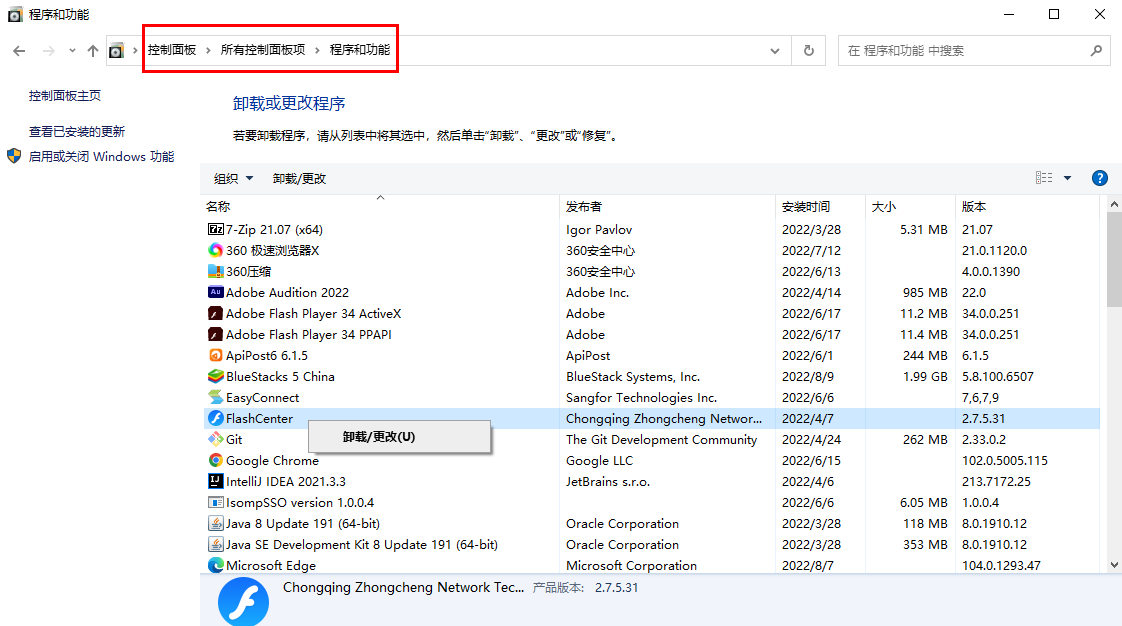Screen dimensions: 1122x626
Task: Expand chevron after 控制面板 breadcrumb
Action: point(208,50)
